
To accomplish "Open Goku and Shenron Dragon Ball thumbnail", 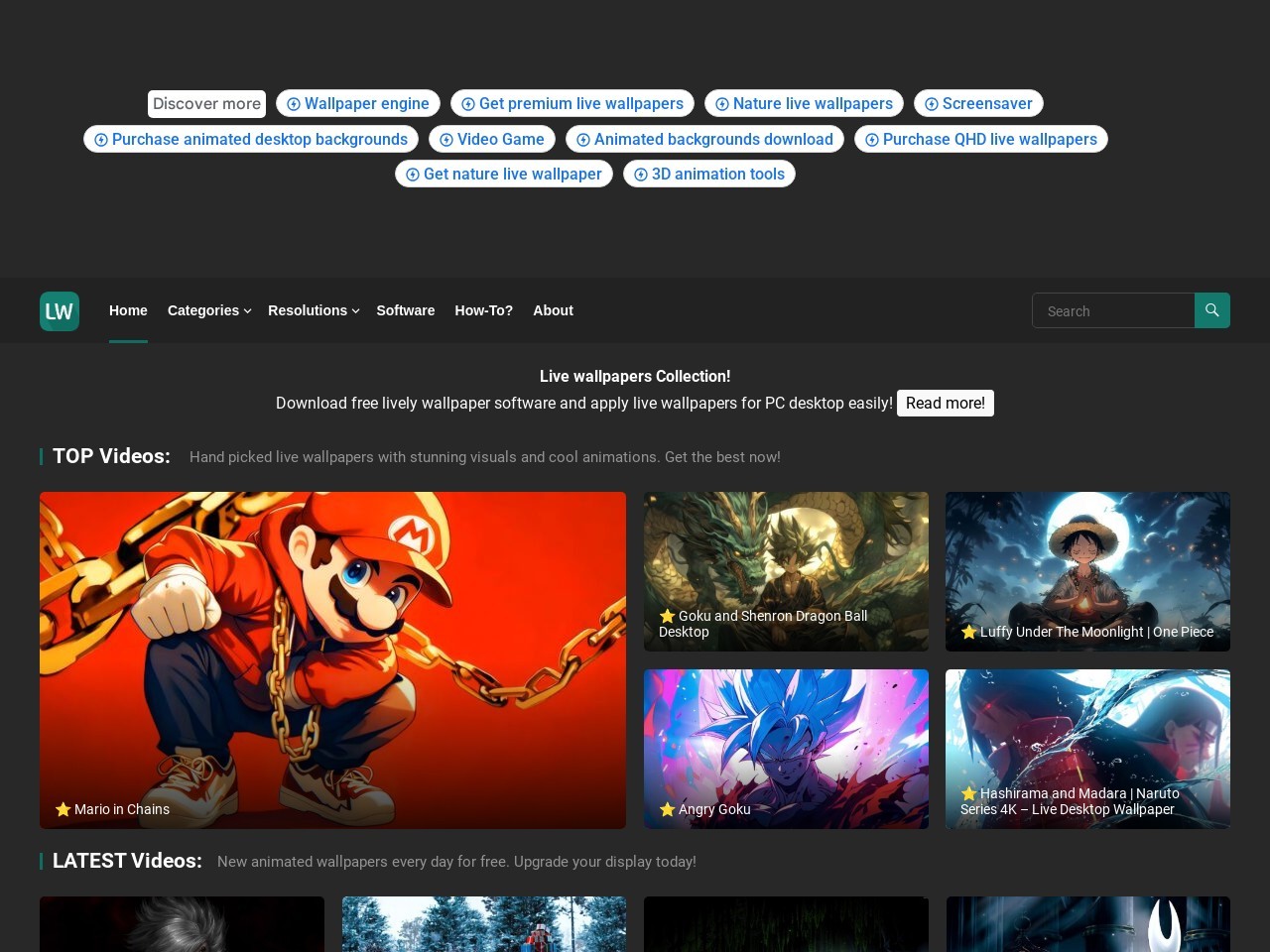I will (x=786, y=571).
